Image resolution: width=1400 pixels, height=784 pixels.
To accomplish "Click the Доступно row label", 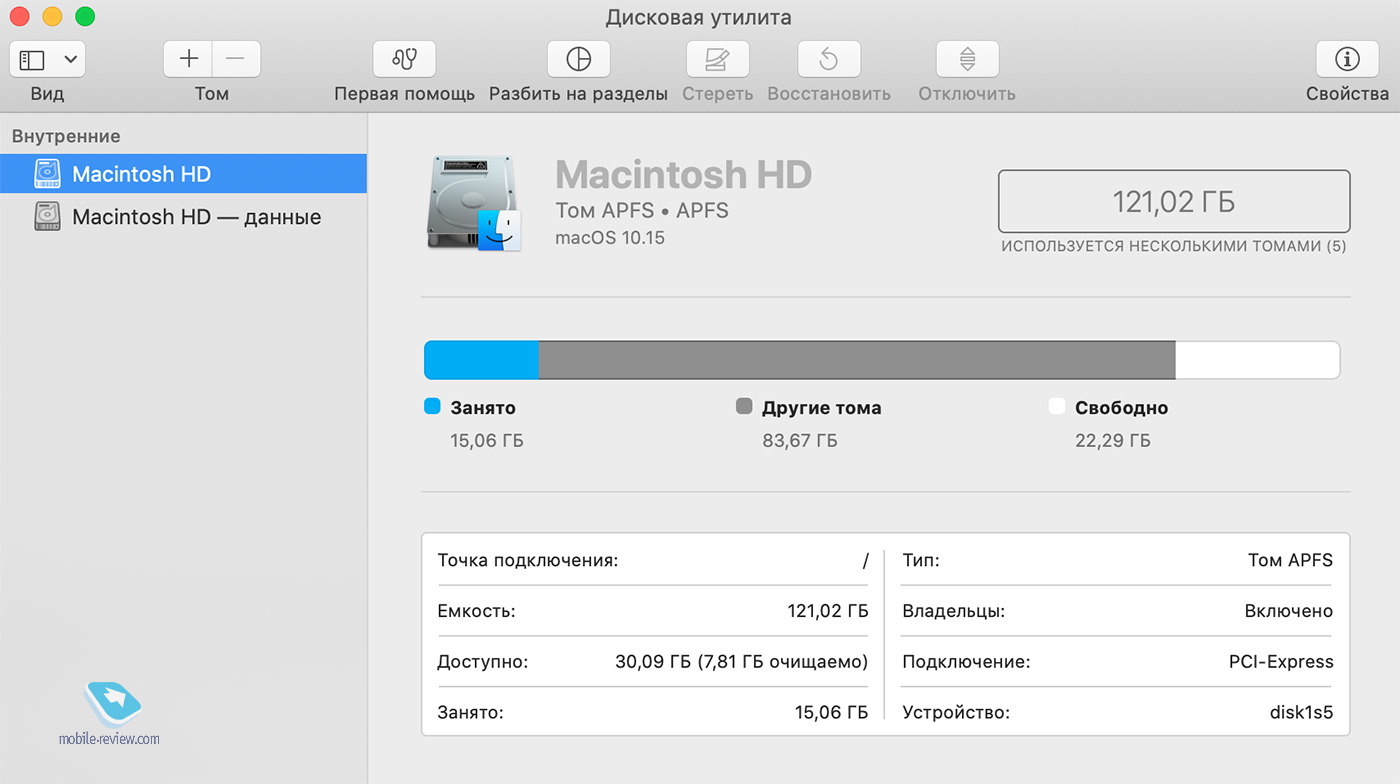I will coord(483,662).
